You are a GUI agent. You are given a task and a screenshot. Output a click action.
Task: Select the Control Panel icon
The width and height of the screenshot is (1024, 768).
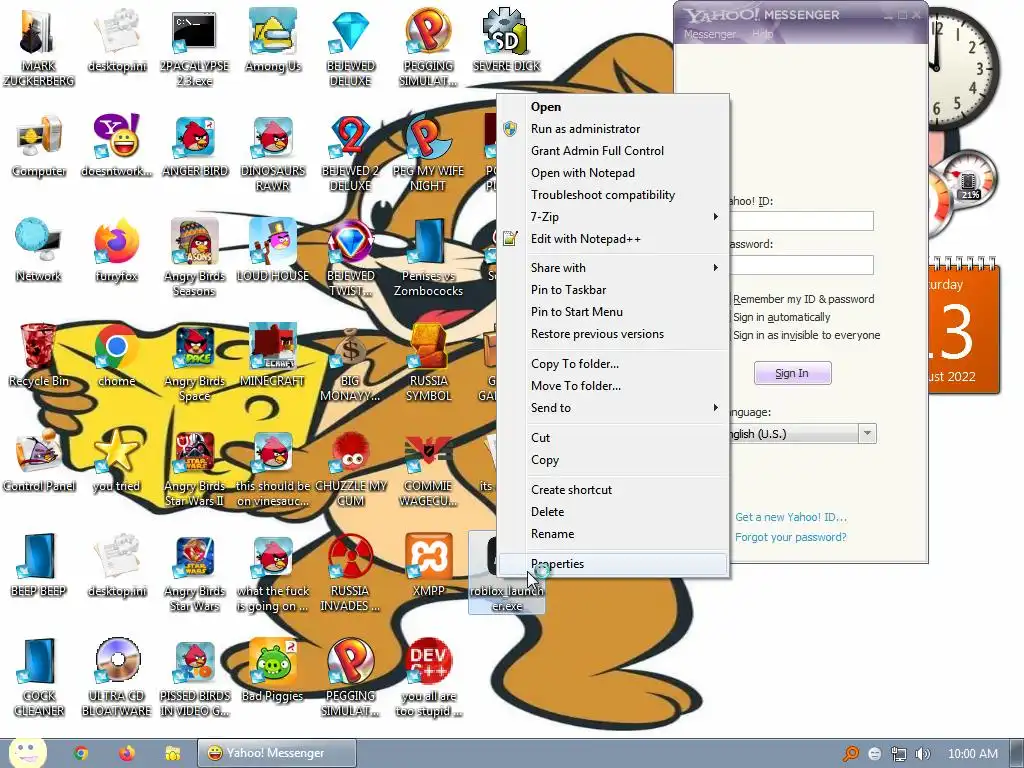coord(38,453)
